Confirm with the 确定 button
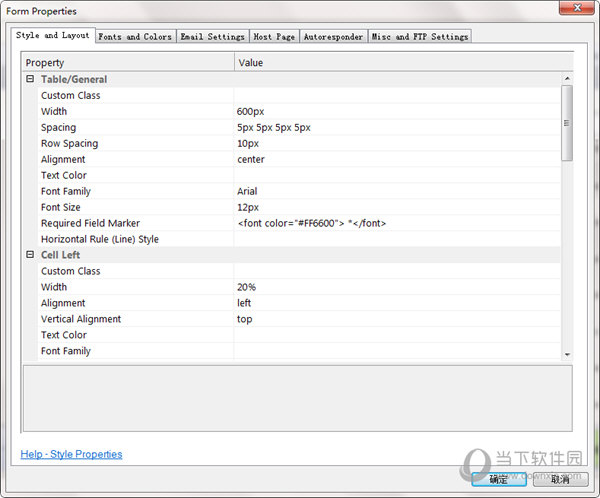 coord(499,479)
